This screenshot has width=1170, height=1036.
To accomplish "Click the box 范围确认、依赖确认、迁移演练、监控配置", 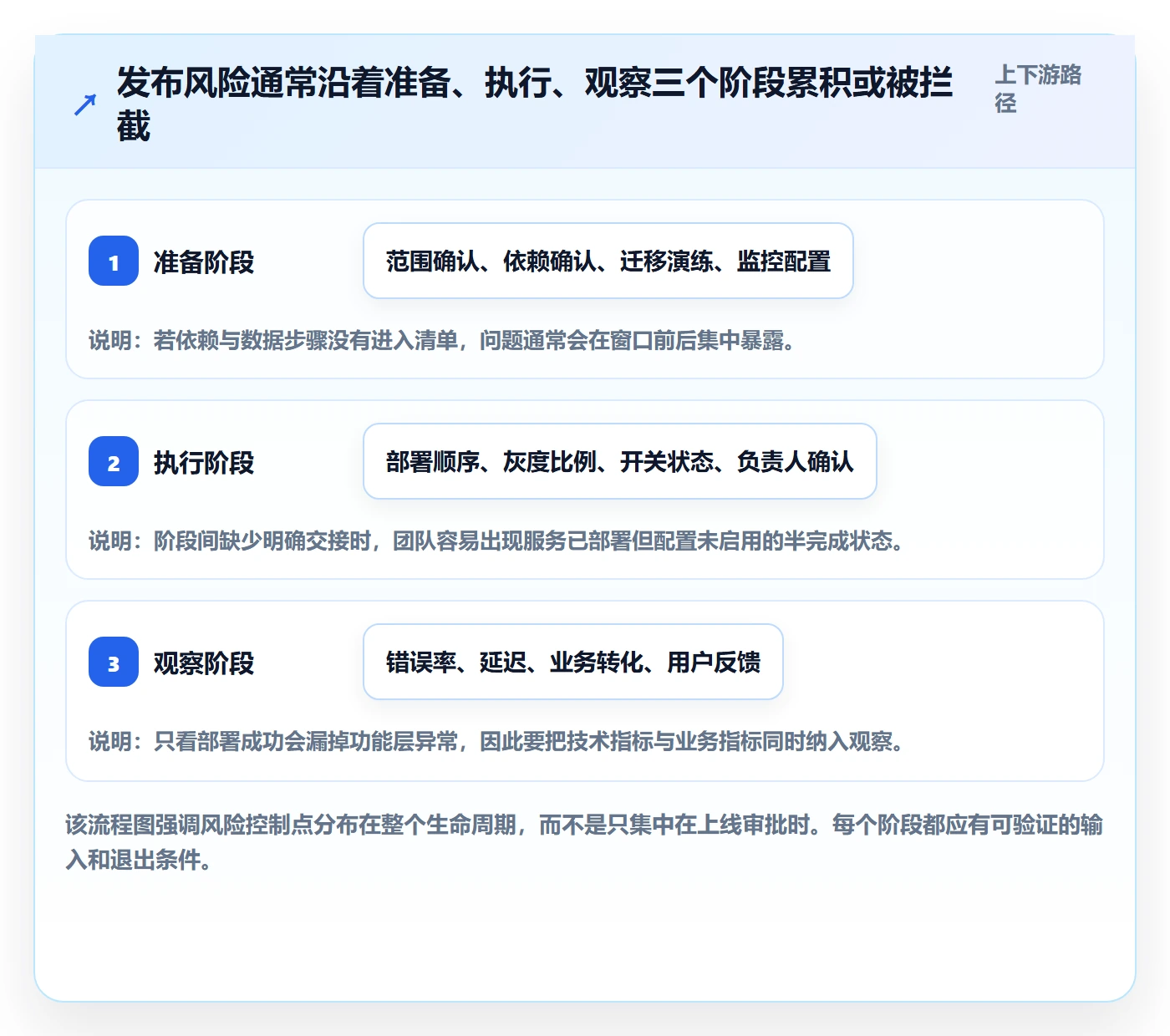I will point(608,261).
